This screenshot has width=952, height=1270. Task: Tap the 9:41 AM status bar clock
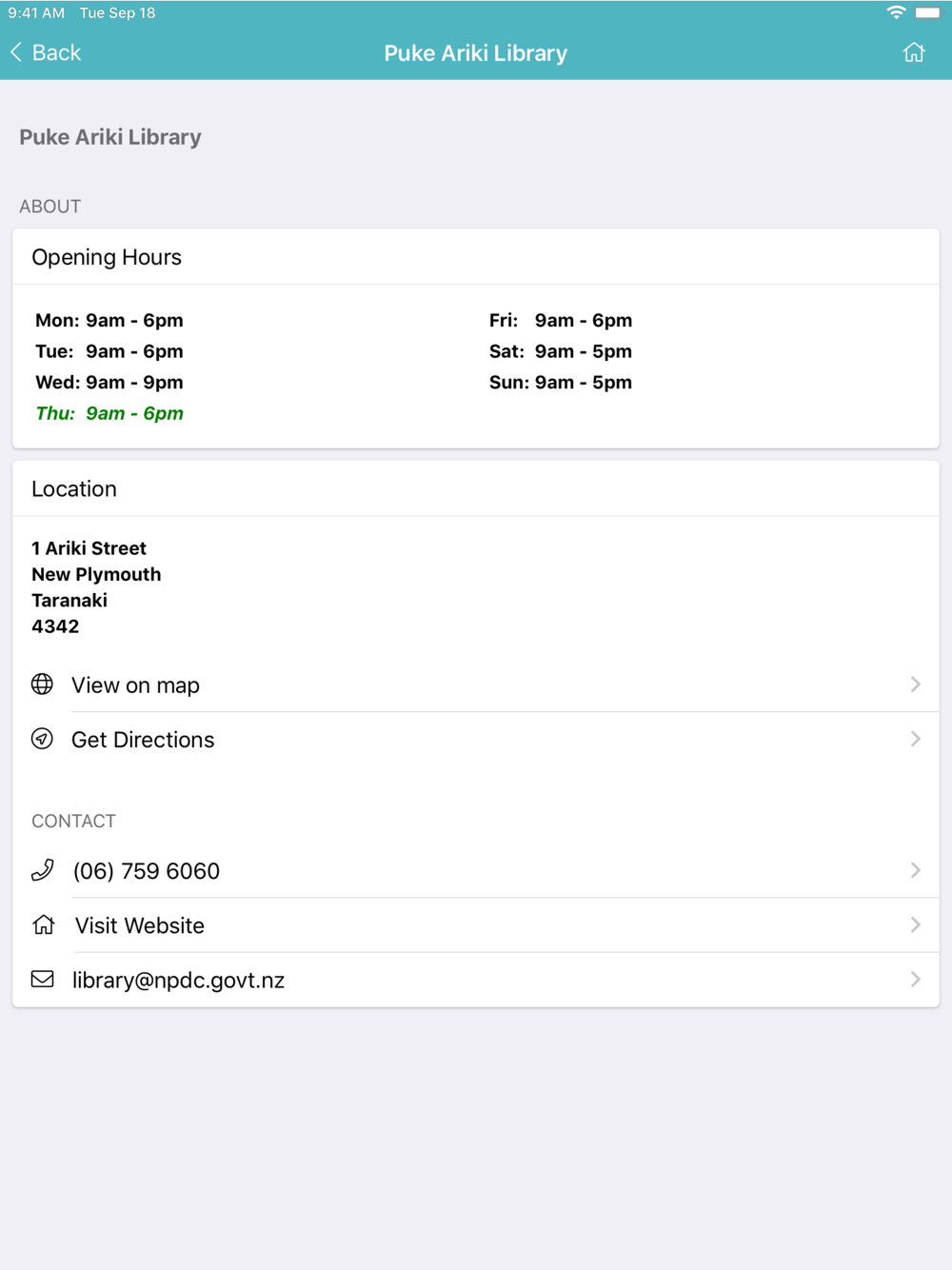[36, 13]
